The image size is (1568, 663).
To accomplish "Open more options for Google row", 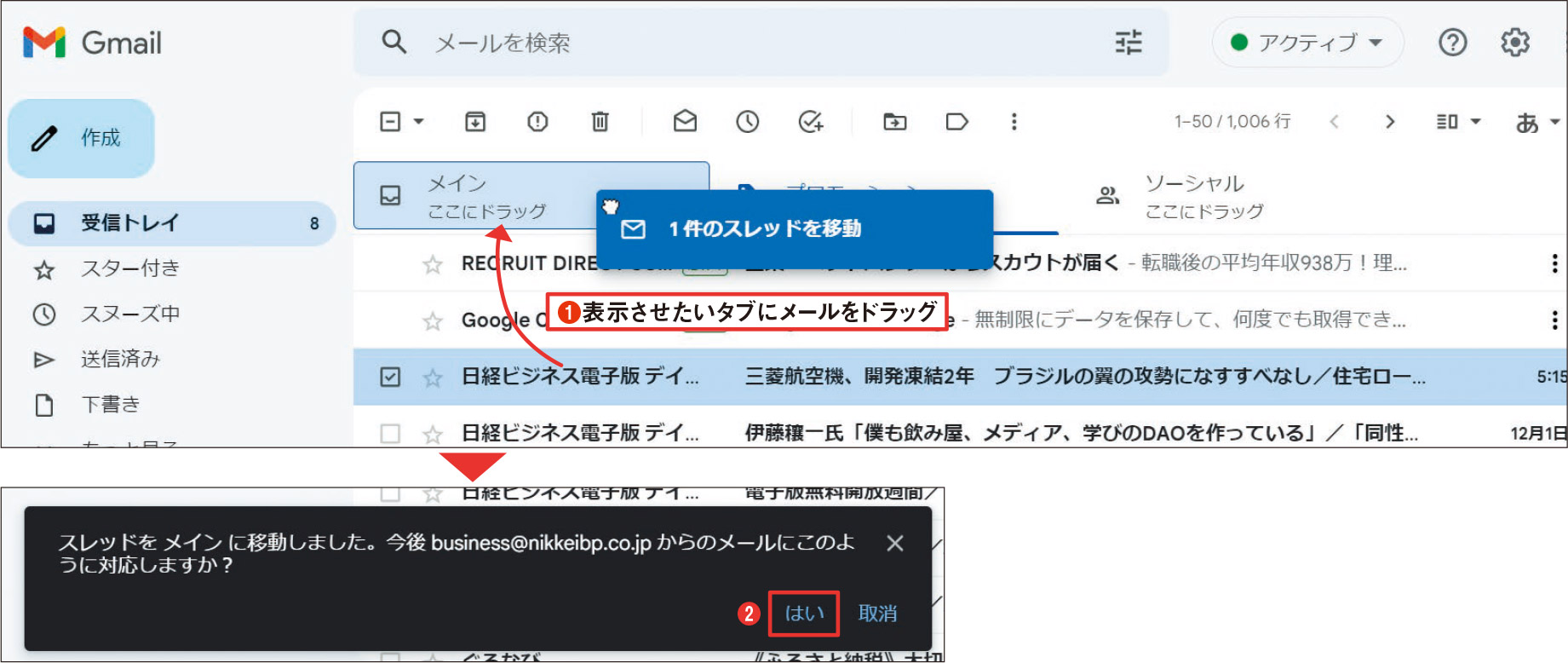I will pyautogui.click(x=1554, y=320).
